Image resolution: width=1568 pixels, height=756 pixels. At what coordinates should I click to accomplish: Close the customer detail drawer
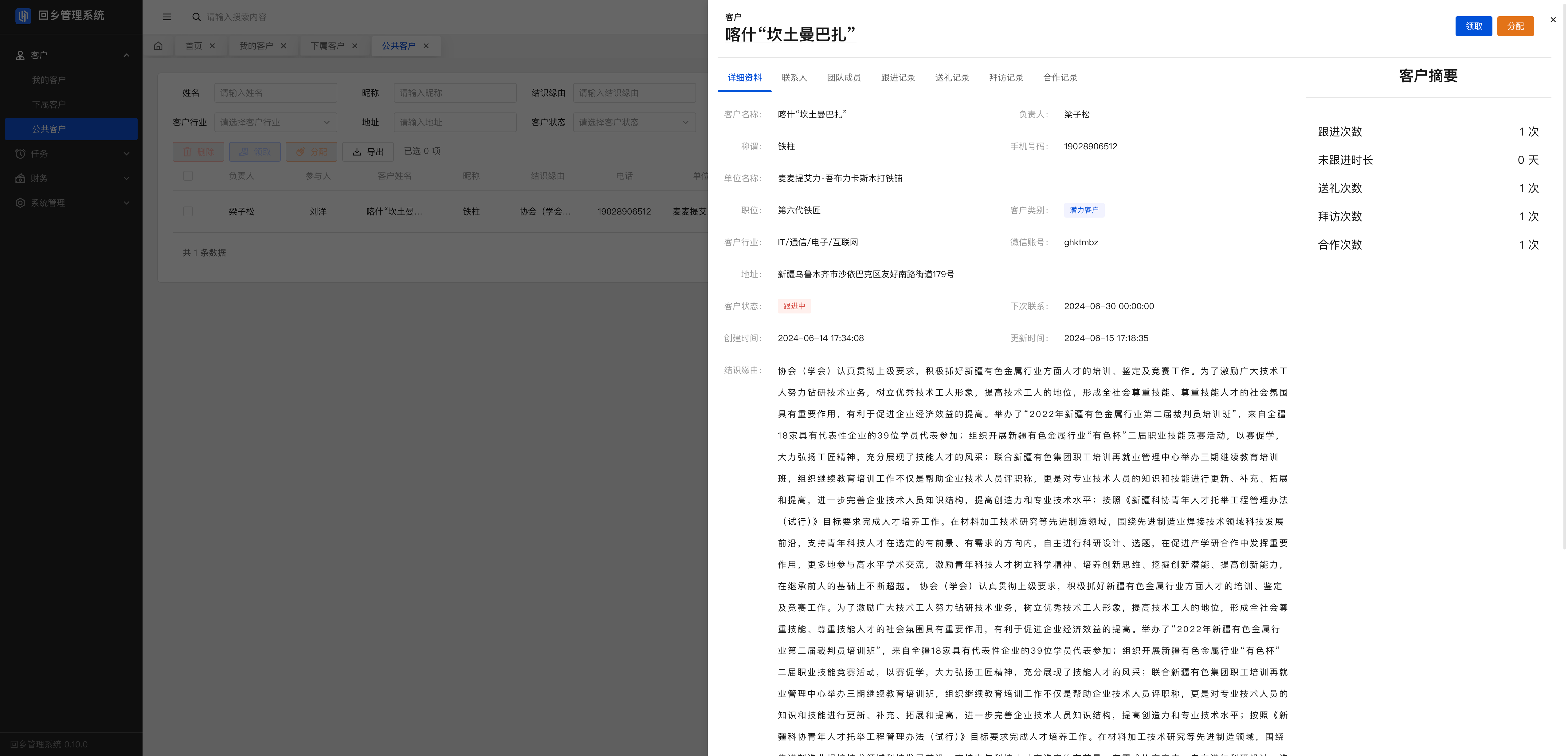(x=1553, y=19)
